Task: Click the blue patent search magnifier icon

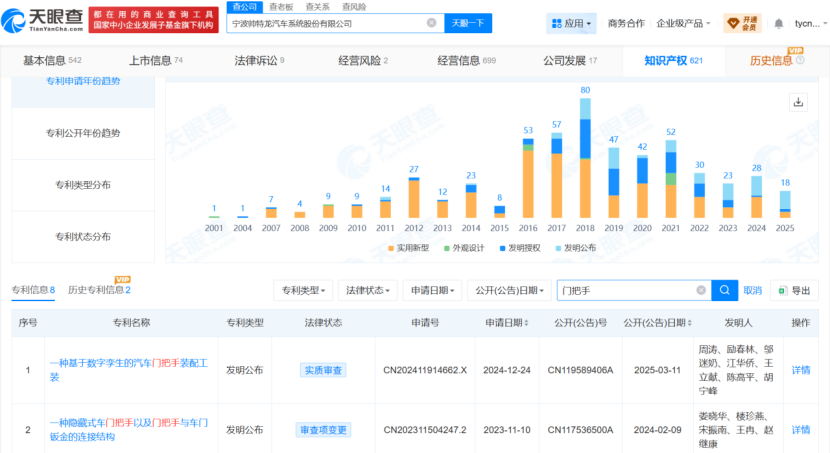Action: coord(724,290)
